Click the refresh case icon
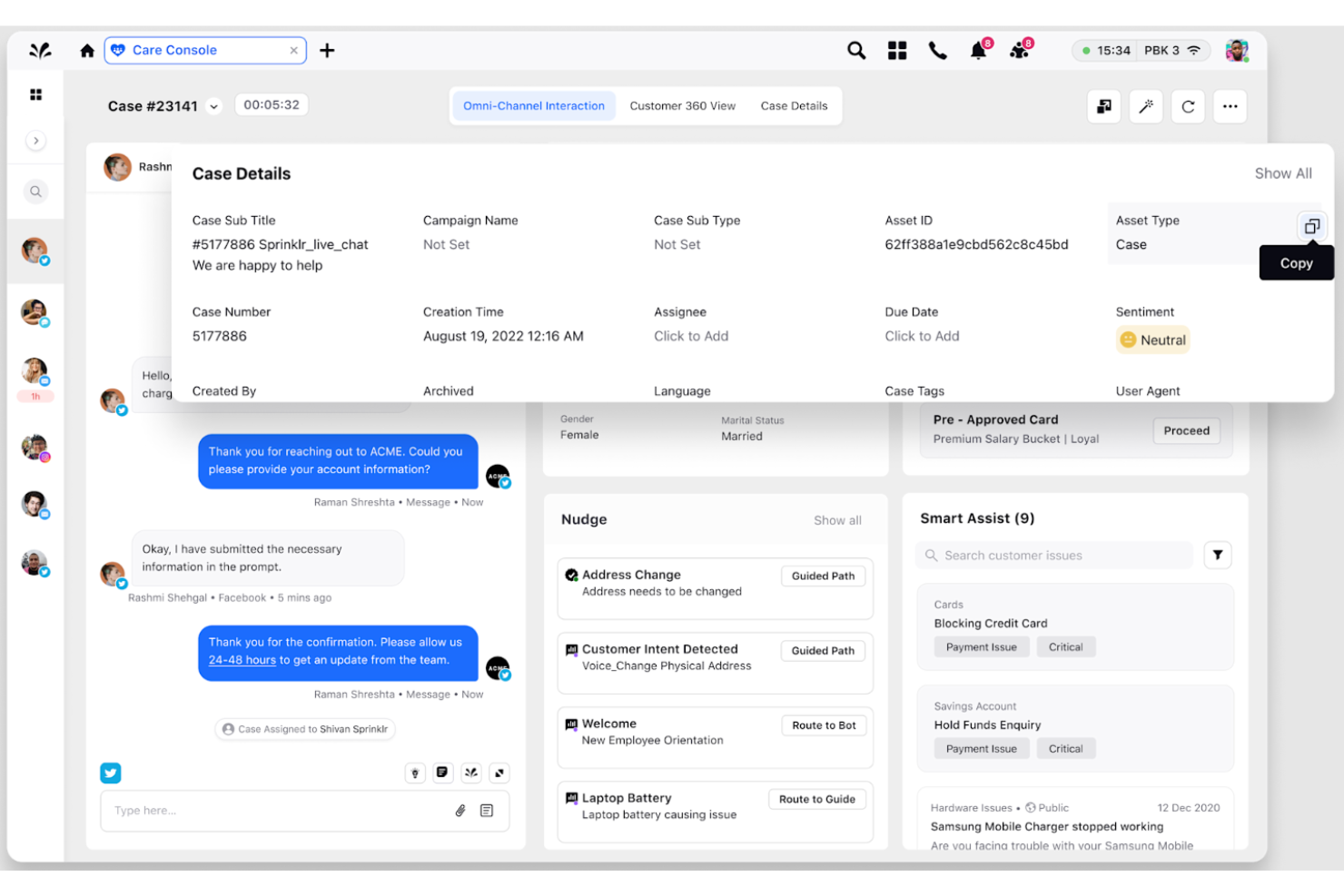 tap(1188, 106)
